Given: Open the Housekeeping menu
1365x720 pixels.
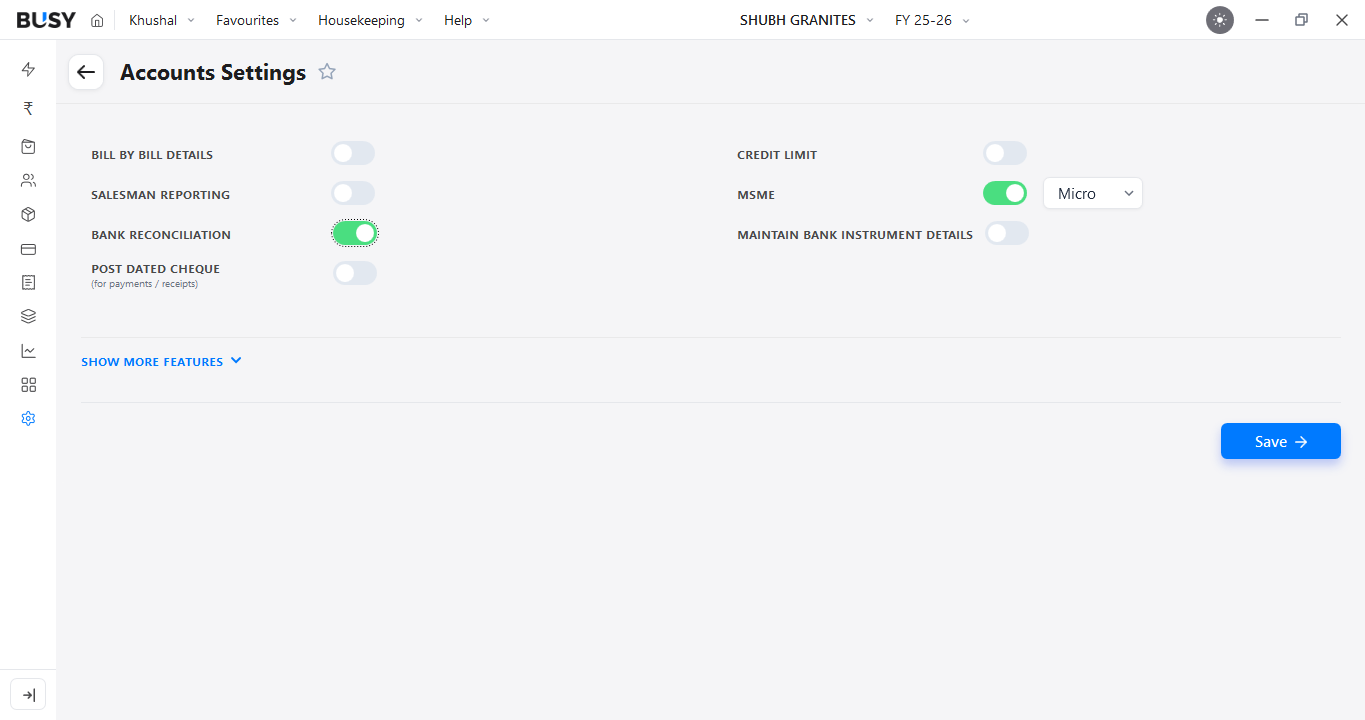Looking at the screenshot, I should (x=370, y=20).
